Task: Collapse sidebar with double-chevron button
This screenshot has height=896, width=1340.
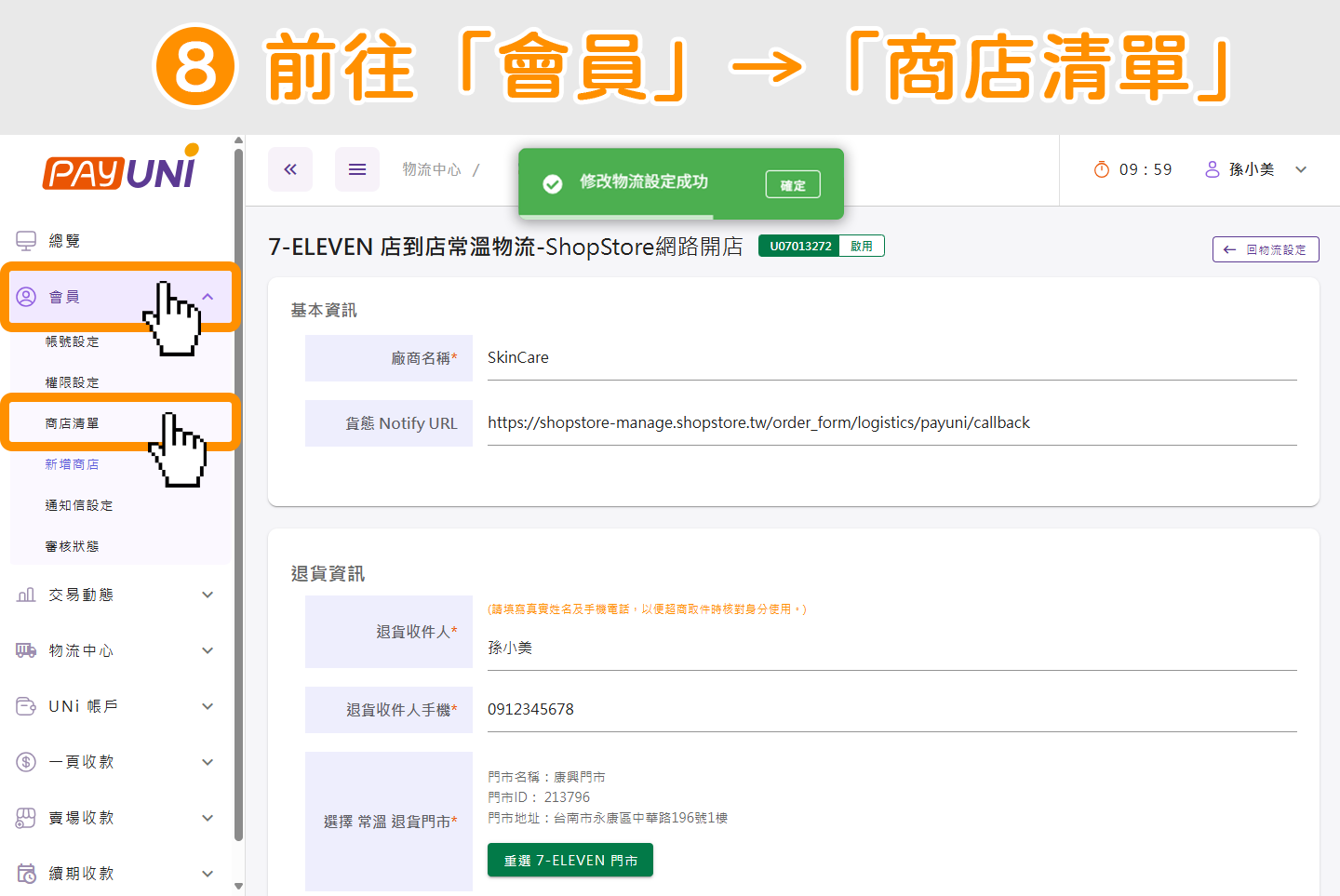Action: [x=290, y=169]
